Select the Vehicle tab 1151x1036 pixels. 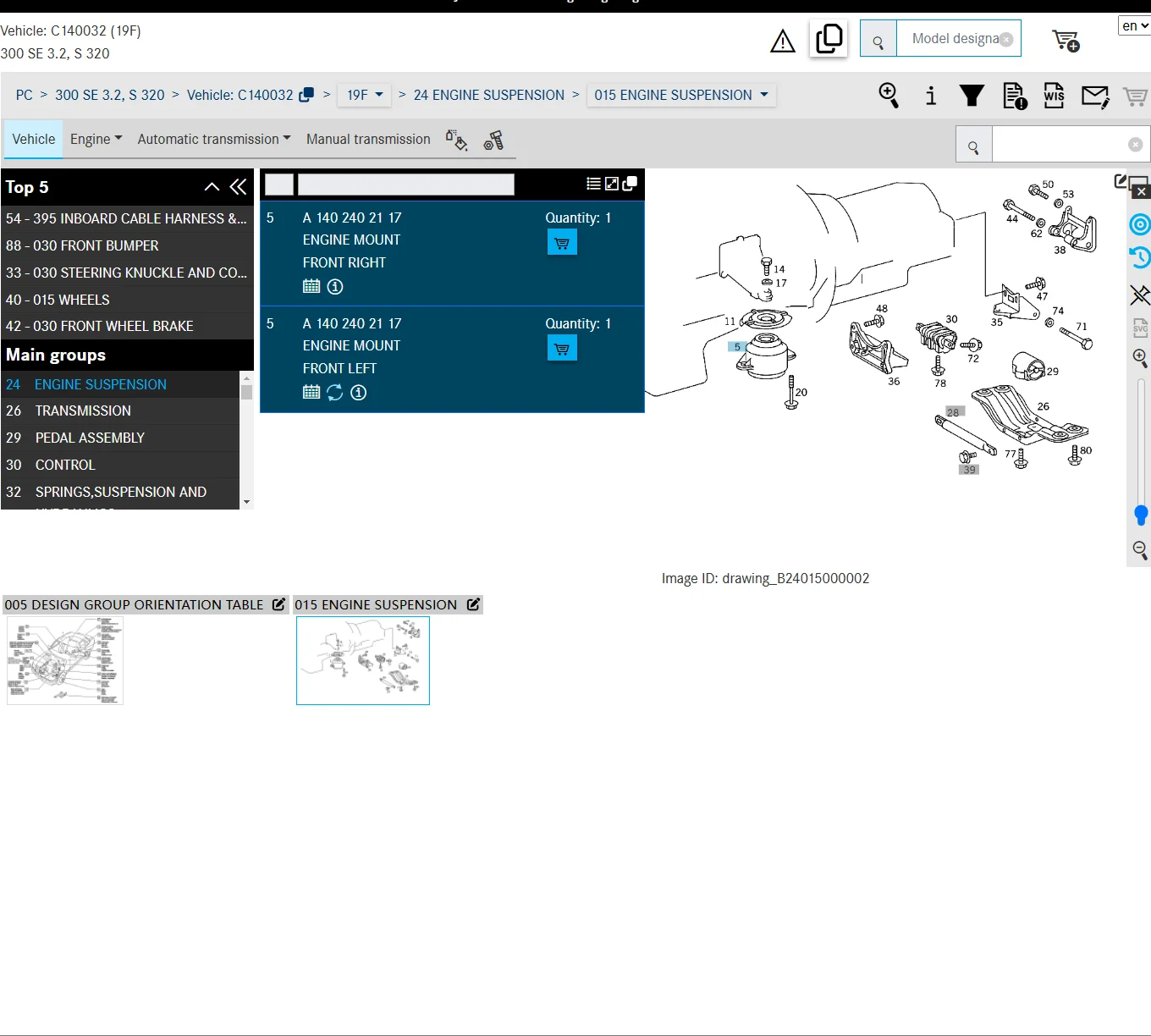click(34, 139)
